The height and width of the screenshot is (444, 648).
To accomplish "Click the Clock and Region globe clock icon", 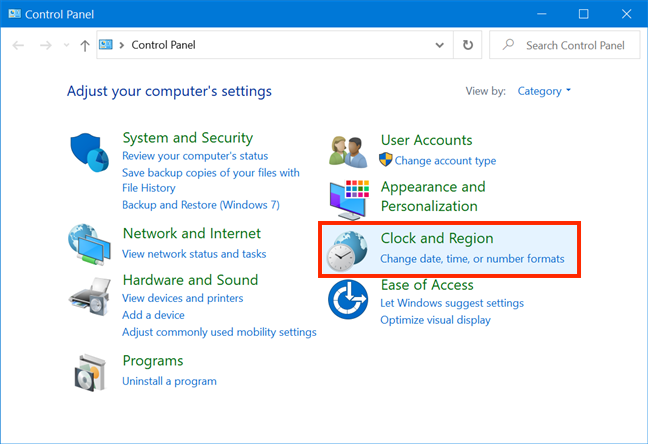I will click(x=347, y=251).
